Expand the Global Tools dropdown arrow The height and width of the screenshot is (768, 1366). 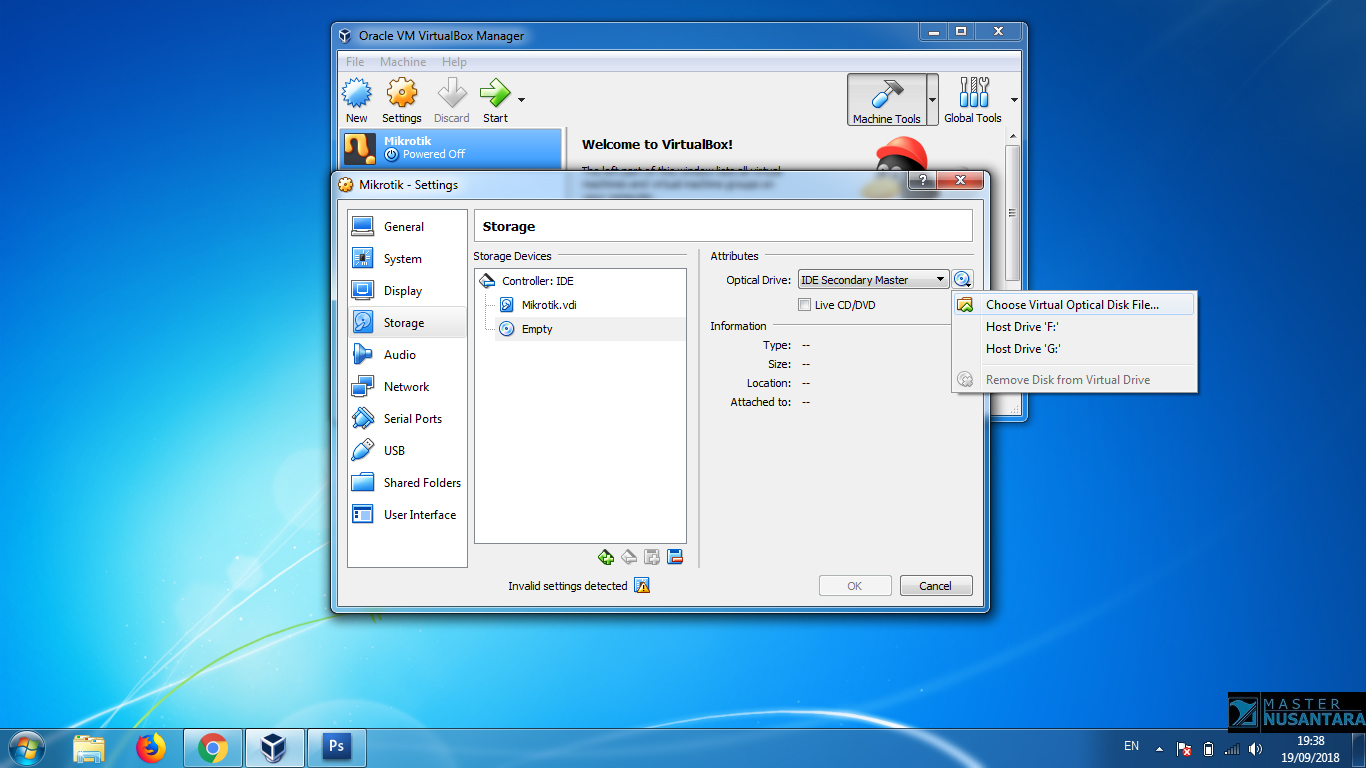coord(1013,99)
